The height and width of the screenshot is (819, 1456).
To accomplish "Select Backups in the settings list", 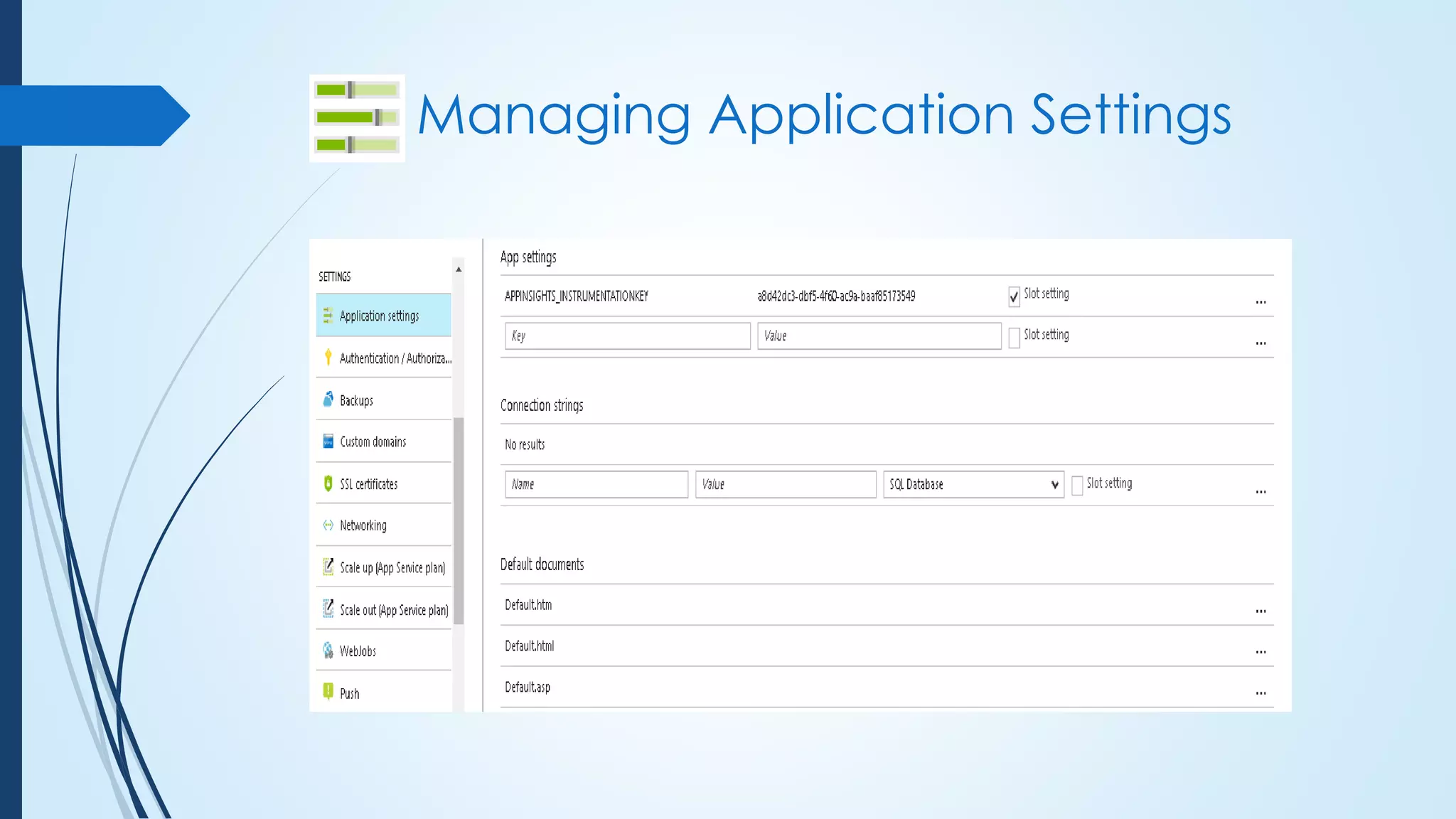I will pos(384,400).
